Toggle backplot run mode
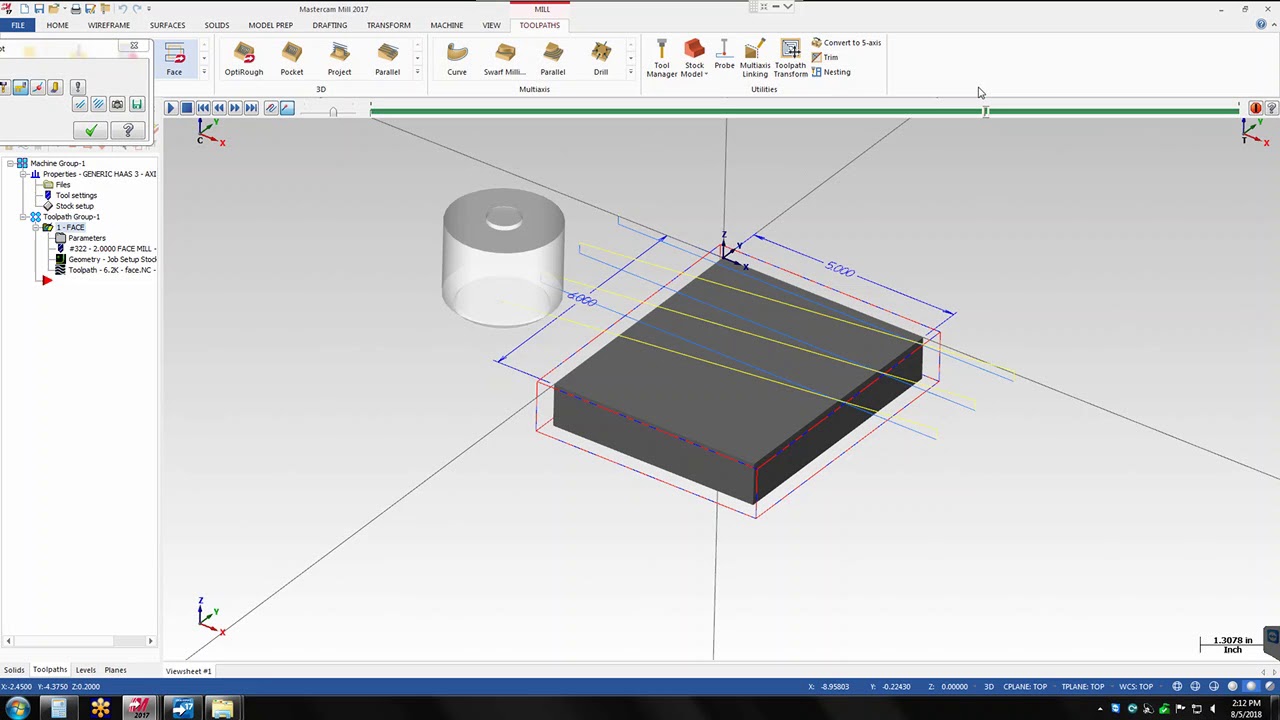 point(287,108)
